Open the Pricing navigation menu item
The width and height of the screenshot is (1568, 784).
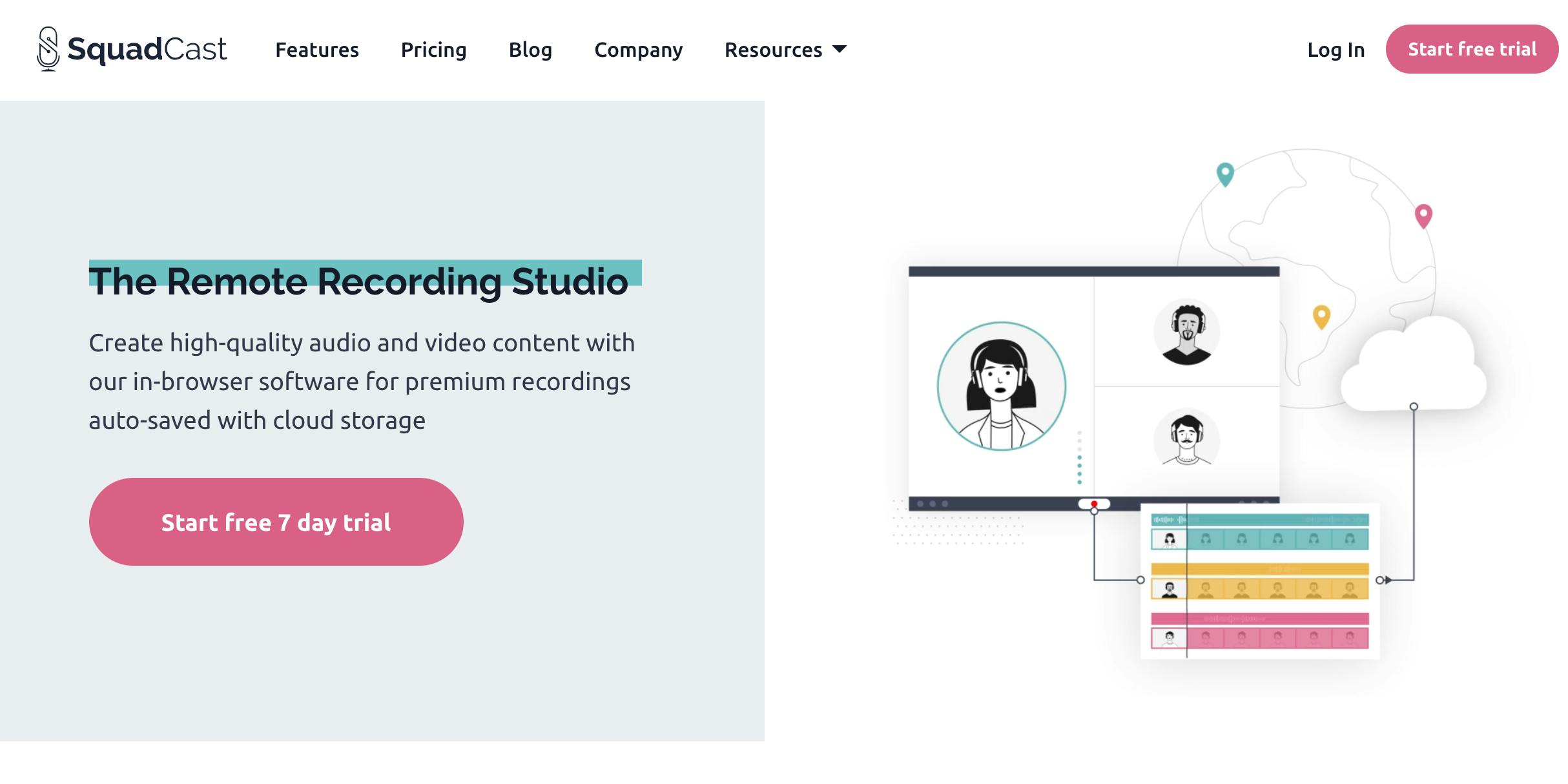click(x=433, y=48)
